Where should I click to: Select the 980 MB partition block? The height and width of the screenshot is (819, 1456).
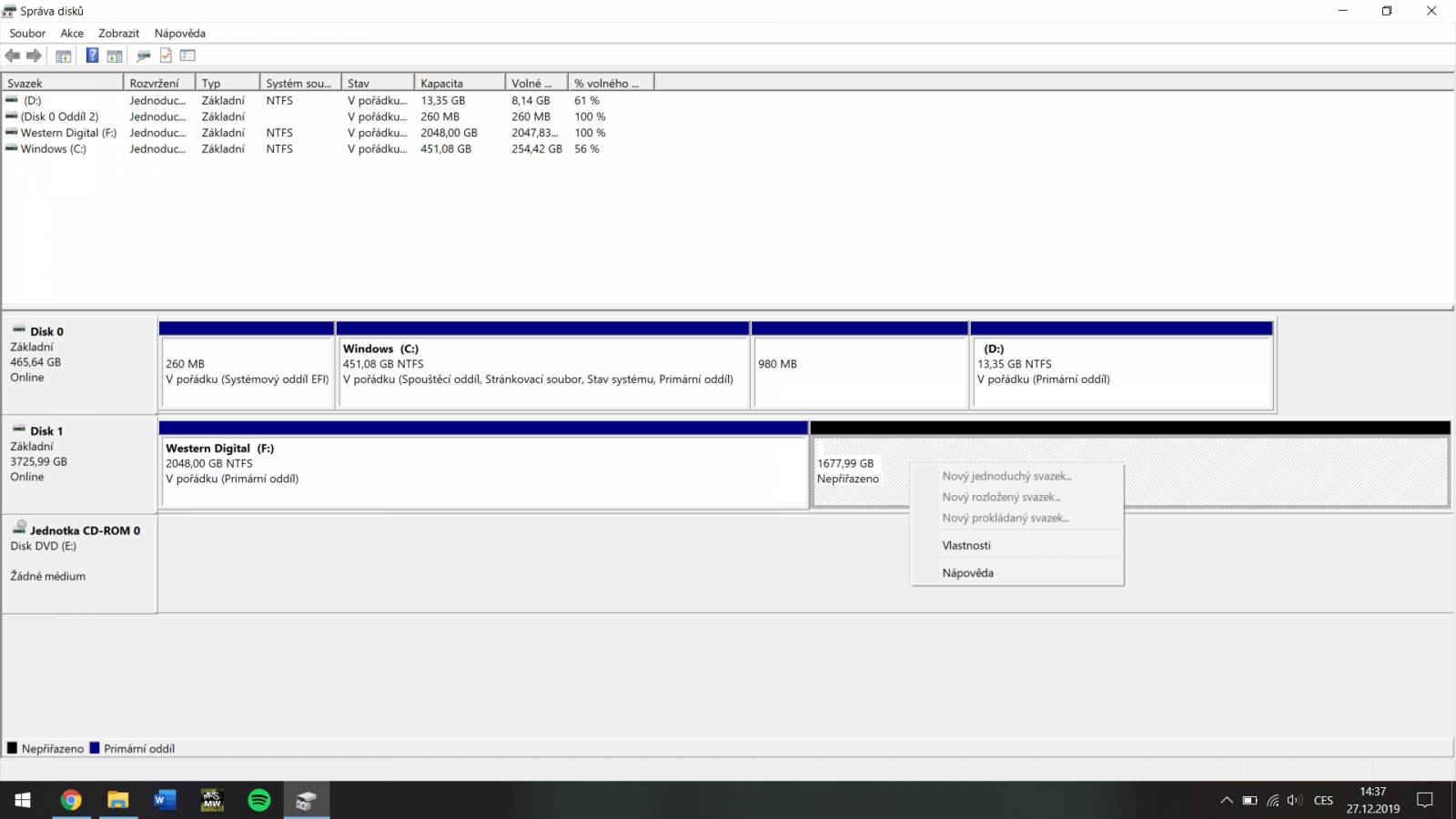[860, 364]
